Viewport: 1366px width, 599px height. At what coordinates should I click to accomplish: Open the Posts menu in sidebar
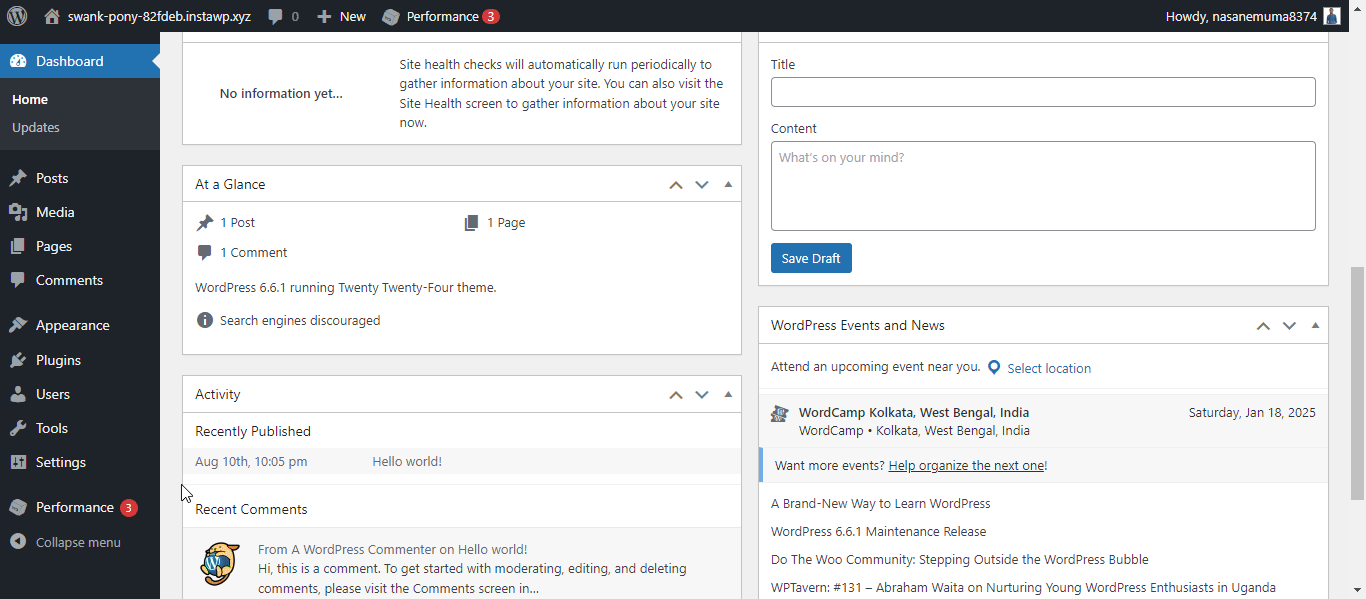[51, 178]
